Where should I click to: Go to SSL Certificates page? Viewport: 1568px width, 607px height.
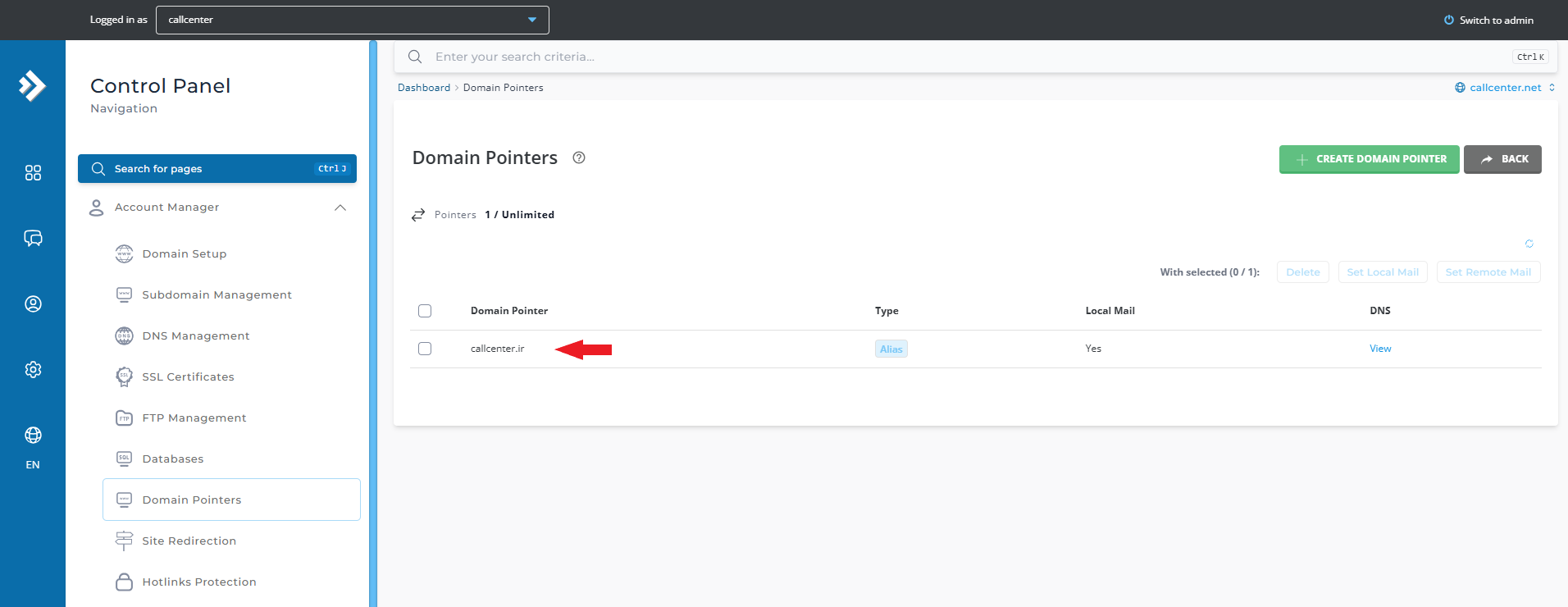(188, 377)
